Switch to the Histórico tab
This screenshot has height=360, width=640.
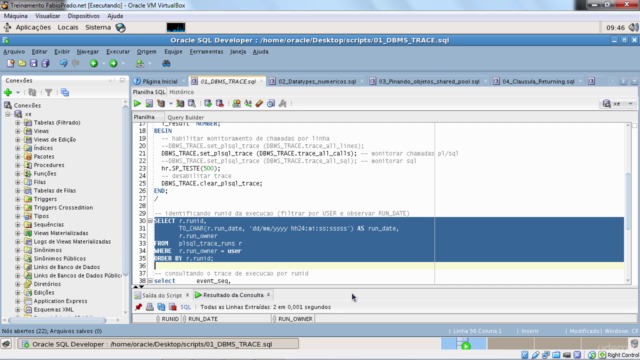point(182,92)
